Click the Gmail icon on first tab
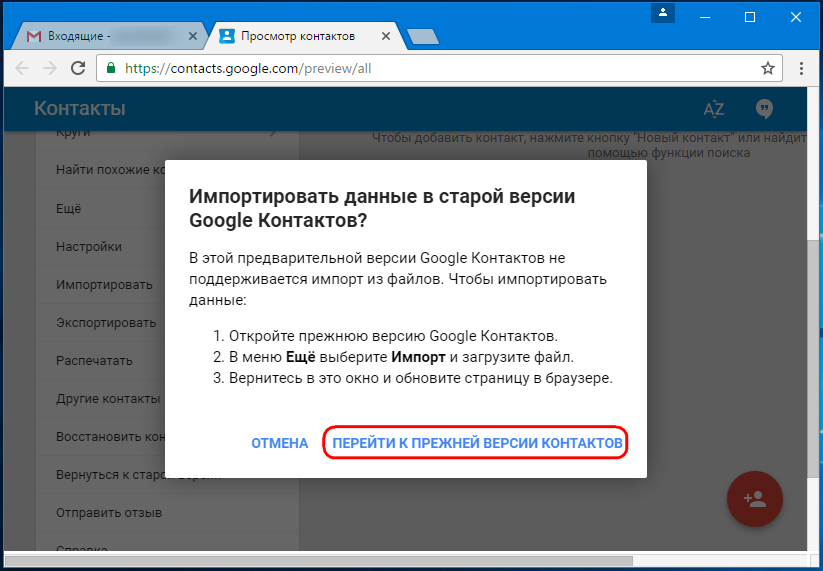The height and width of the screenshot is (571, 823). pyautogui.click(x=34, y=36)
